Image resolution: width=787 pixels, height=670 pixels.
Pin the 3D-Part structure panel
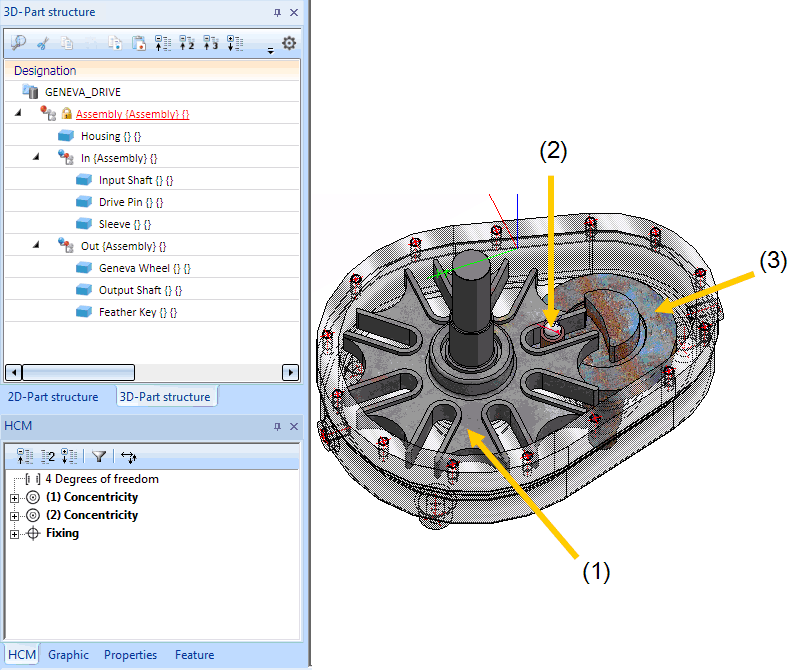(x=278, y=13)
